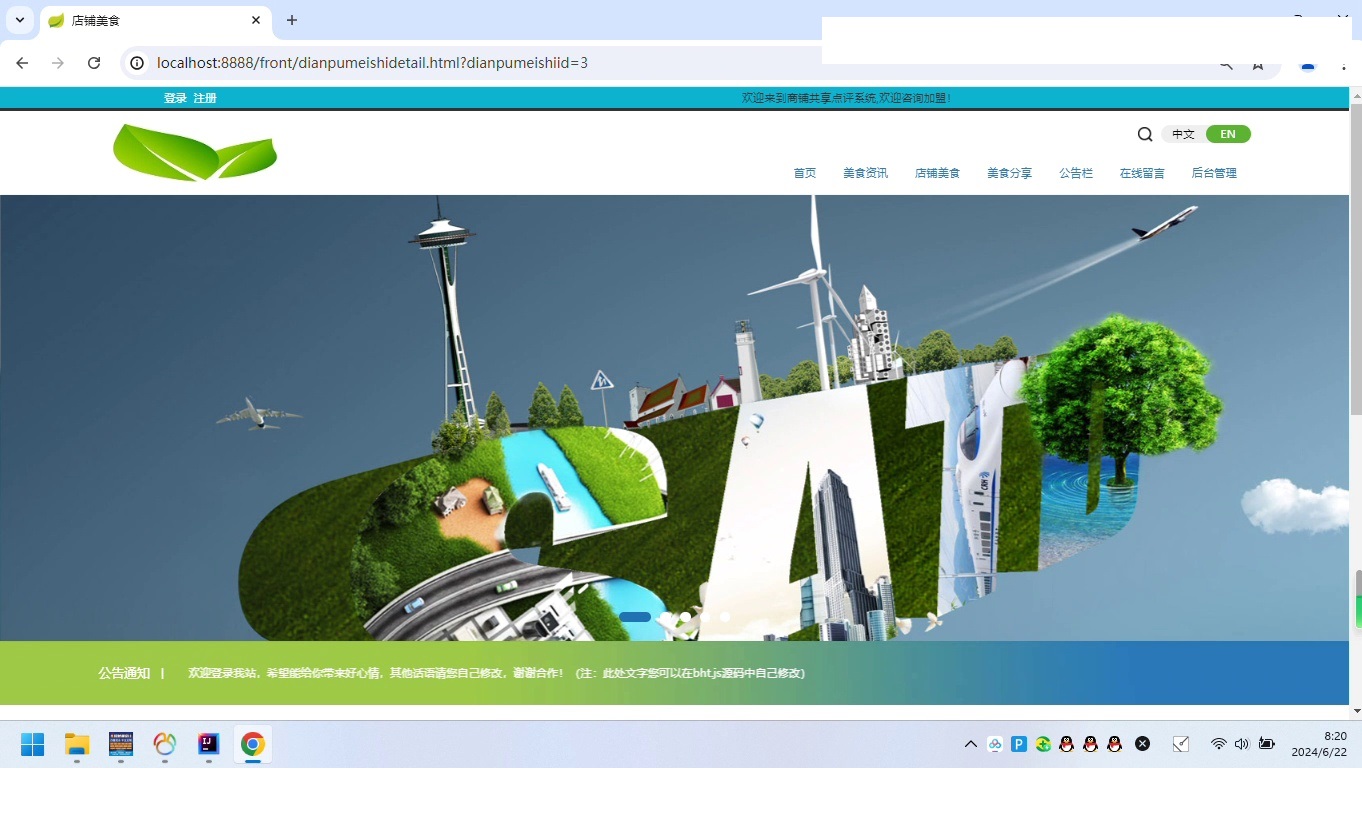This screenshot has height=818, width=1362.
Task: Switch language to 中文
Action: point(1183,134)
